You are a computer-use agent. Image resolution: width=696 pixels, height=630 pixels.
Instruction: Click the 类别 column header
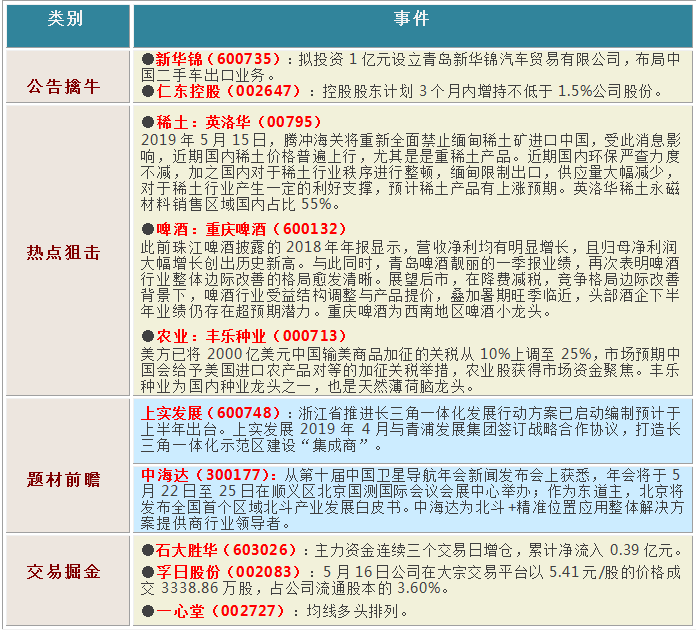[68, 26]
